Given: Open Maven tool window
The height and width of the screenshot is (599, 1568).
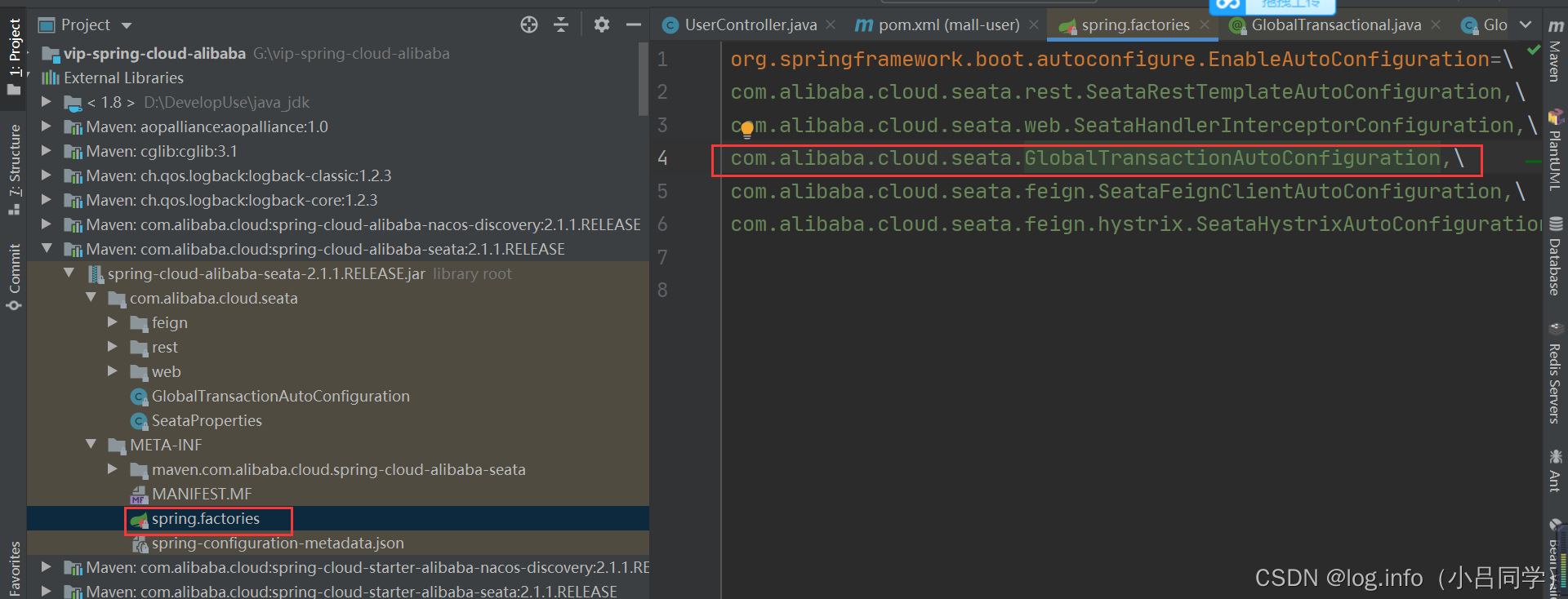Looking at the screenshot, I should pos(1555,51).
